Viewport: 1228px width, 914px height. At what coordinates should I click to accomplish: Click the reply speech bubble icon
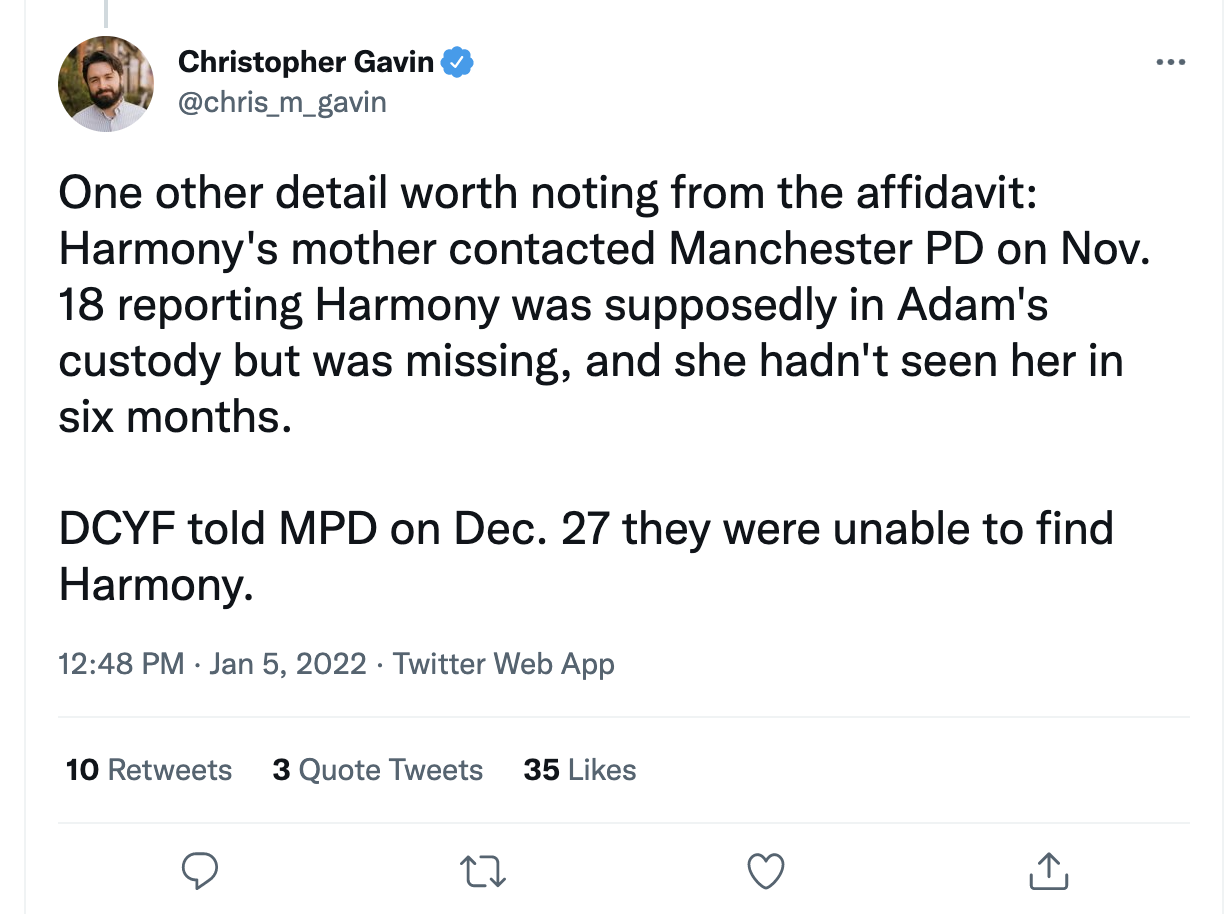coord(201,870)
